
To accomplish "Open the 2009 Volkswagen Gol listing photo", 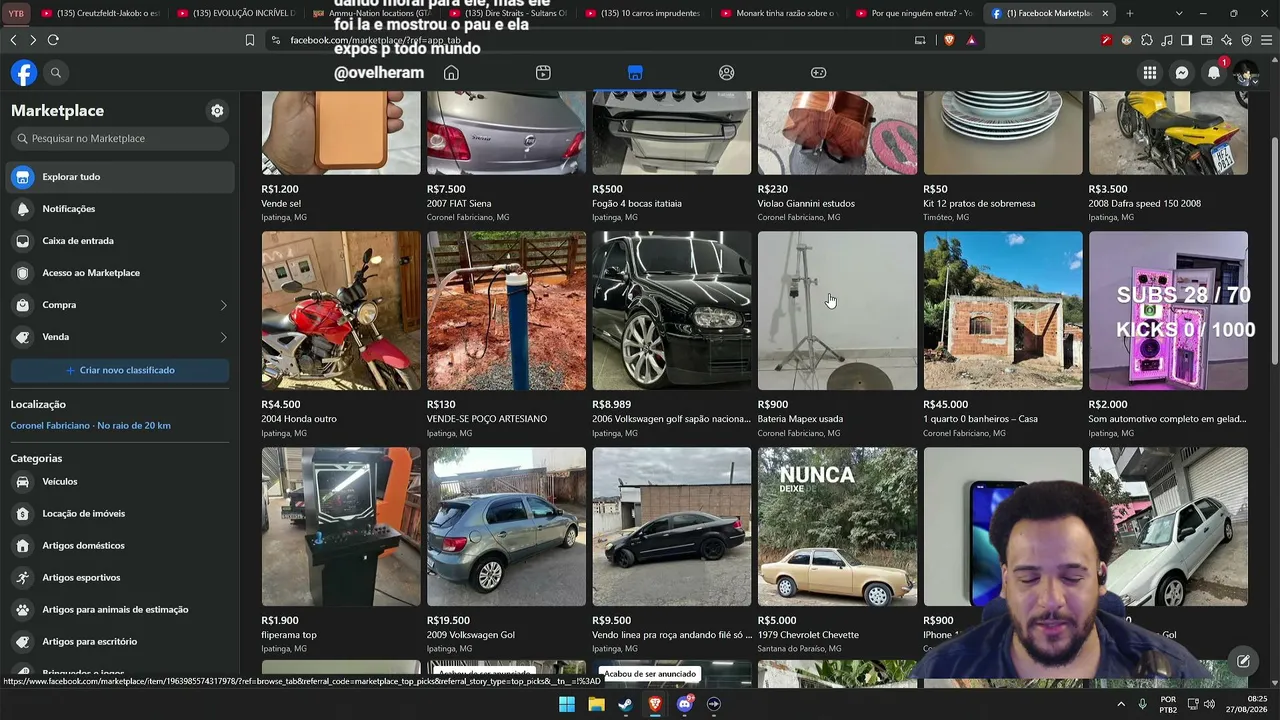I will pyautogui.click(x=507, y=527).
